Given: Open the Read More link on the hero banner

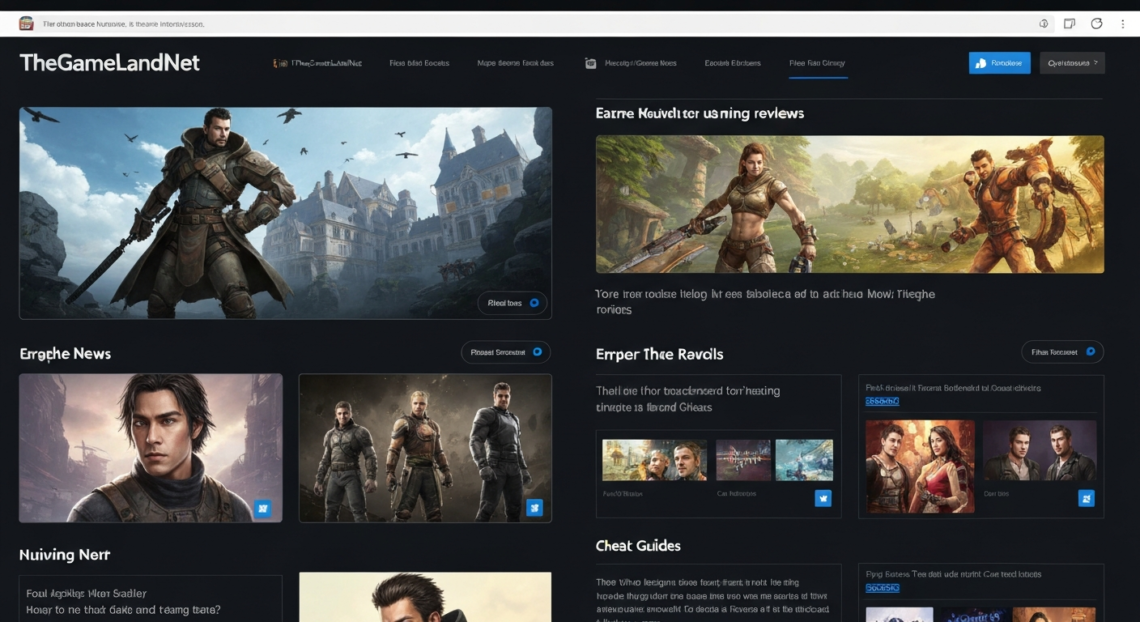Looking at the screenshot, I should (505, 303).
